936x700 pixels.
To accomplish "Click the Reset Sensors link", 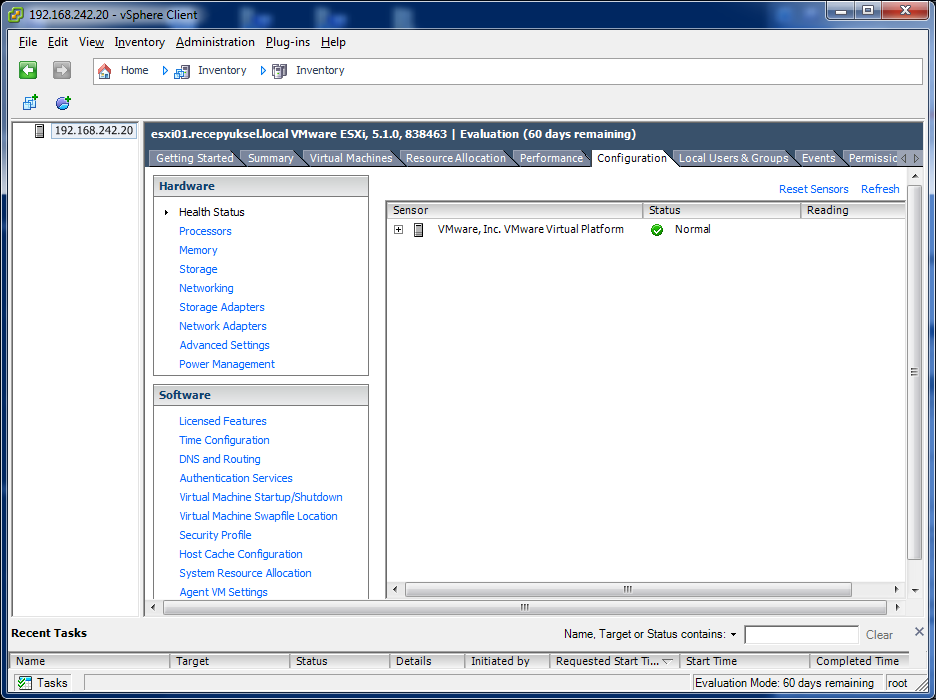I will click(814, 189).
